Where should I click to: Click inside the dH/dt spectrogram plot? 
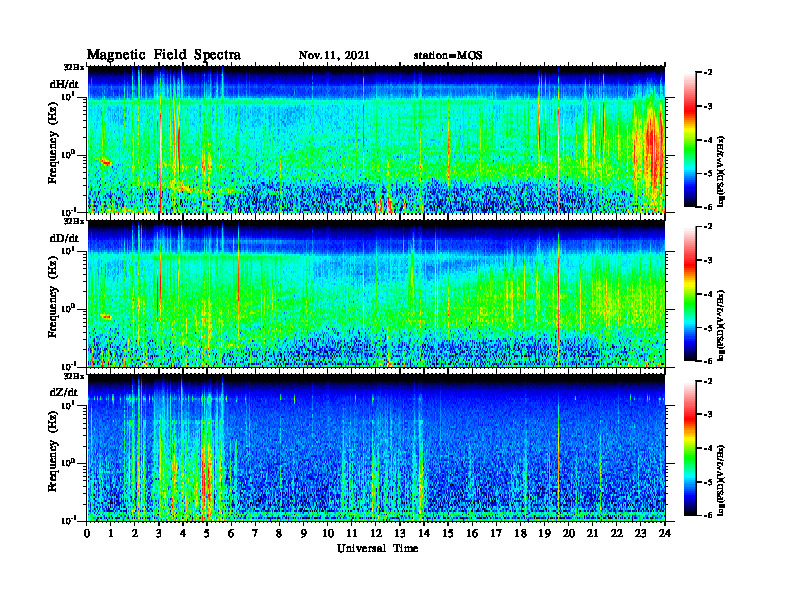[x=376, y=139]
